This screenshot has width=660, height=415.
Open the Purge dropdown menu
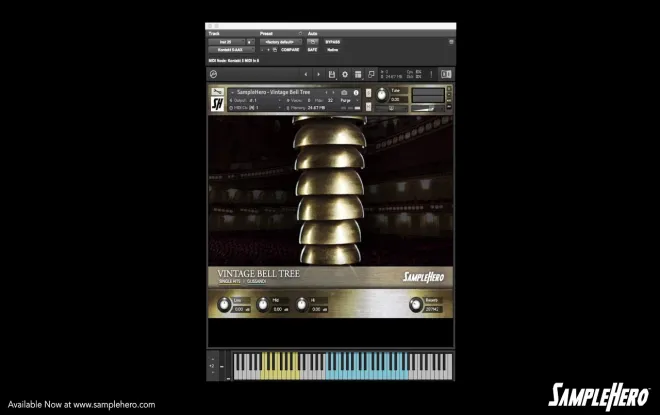pyautogui.click(x=349, y=101)
